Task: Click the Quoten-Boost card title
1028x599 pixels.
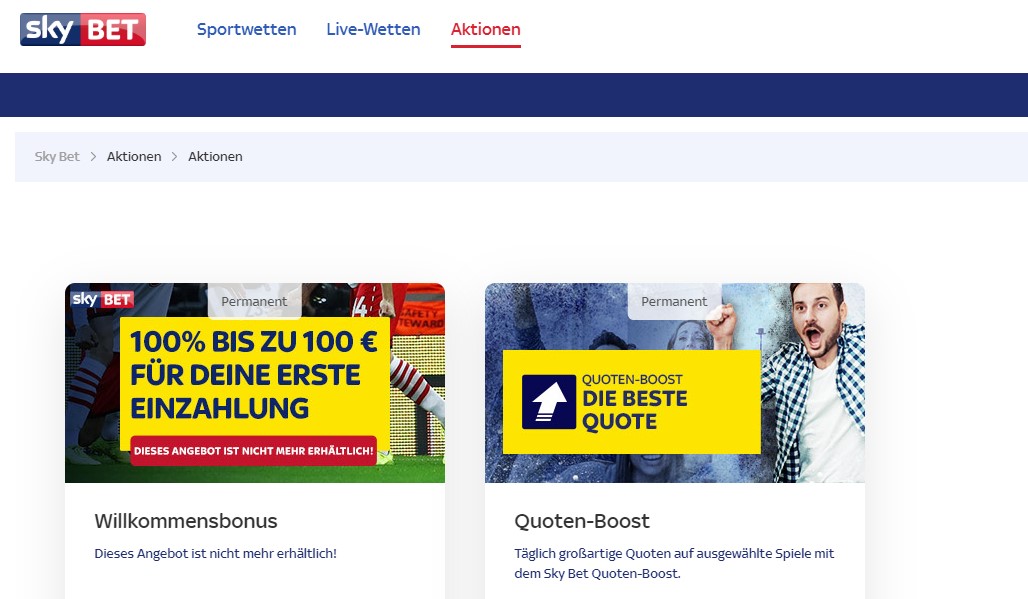Action: (x=582, y=521)
